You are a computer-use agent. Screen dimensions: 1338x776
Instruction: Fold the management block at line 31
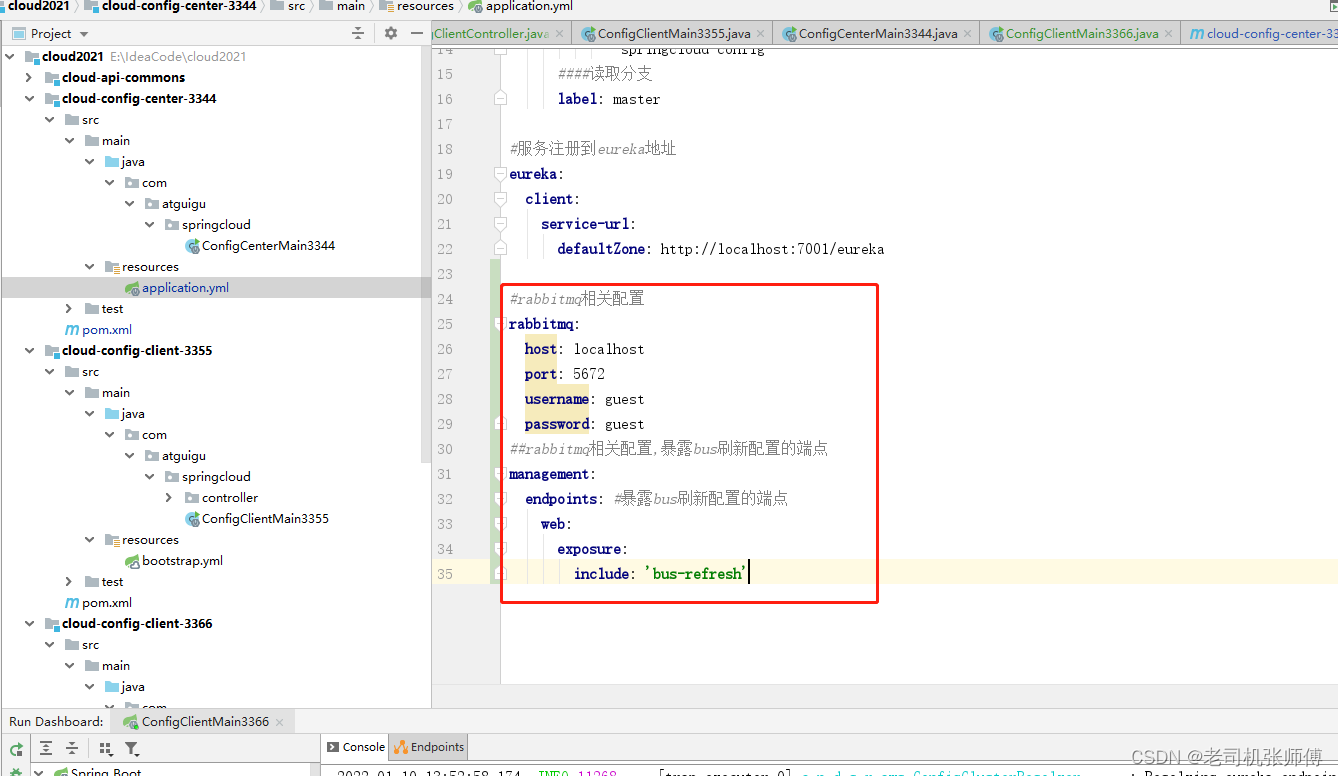coord(500,474)
